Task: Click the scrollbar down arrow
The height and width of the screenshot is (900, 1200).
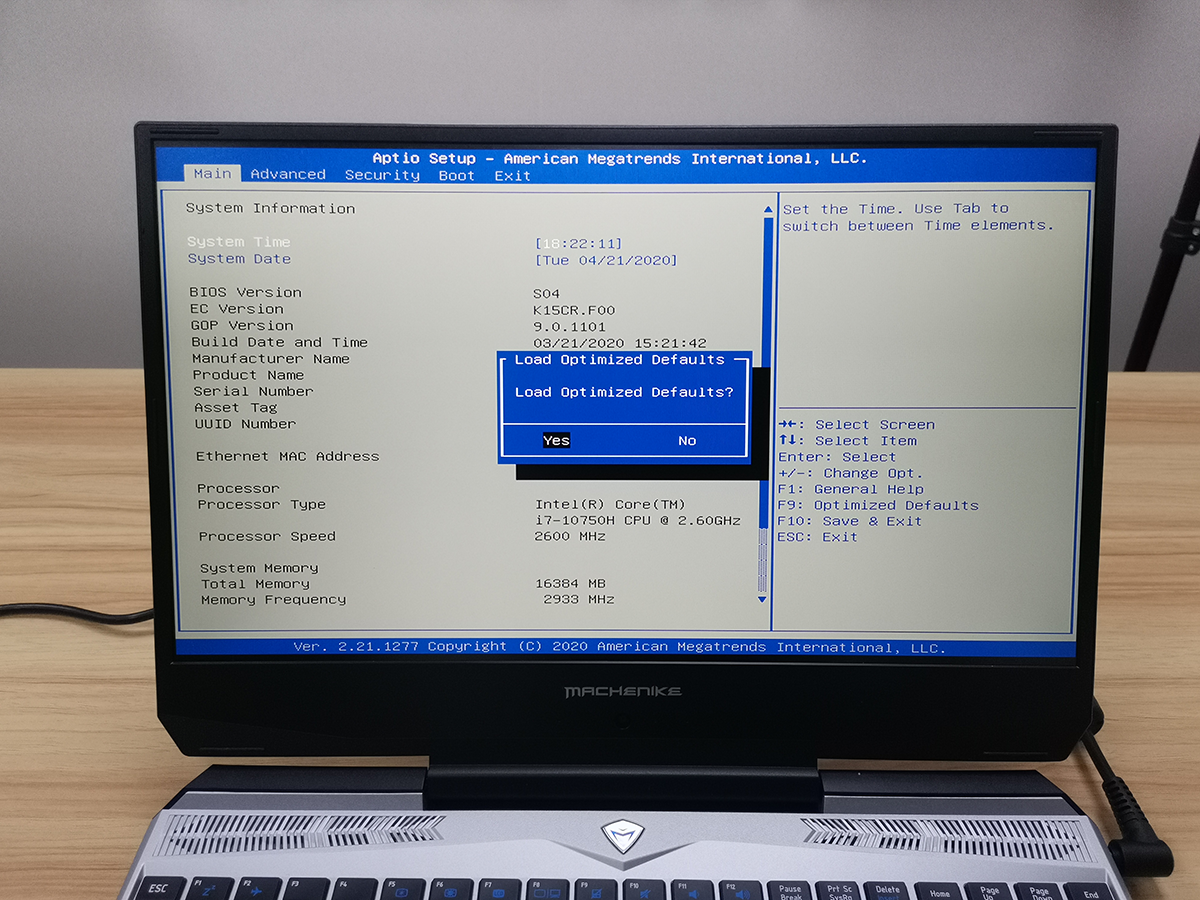Action: click(x=762, y=599)
